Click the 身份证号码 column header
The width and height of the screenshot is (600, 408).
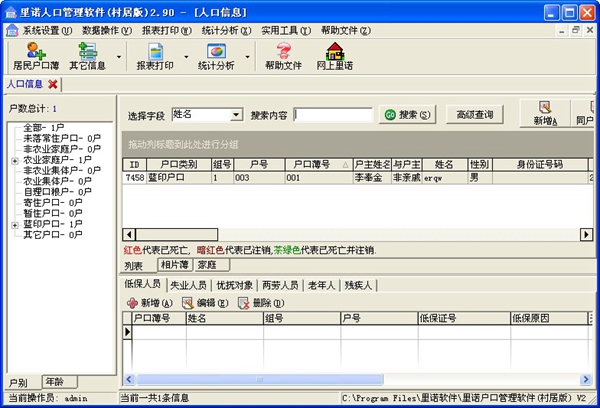point(540,165)
